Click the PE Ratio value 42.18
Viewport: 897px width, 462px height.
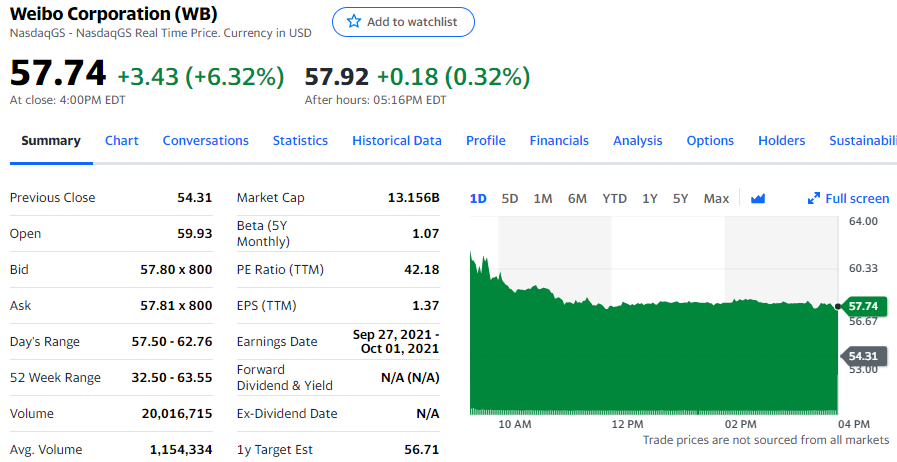(422, 269)
